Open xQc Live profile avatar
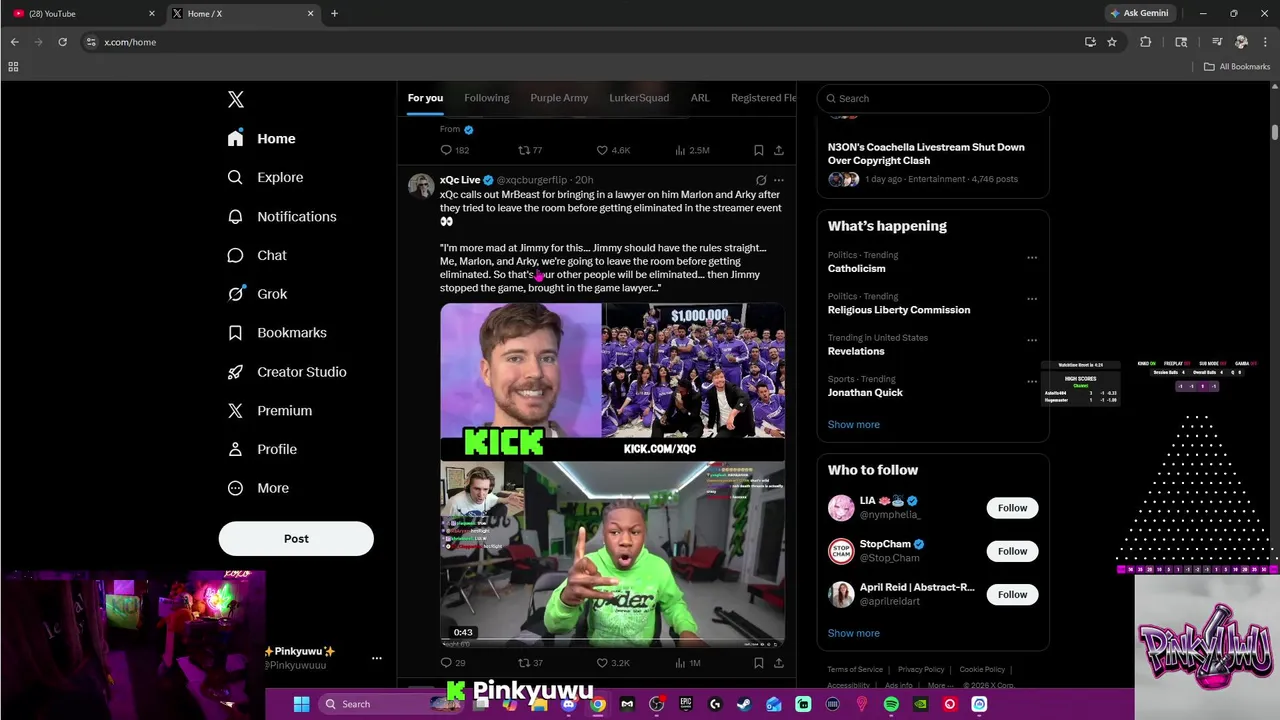Image resolution: width=1280 pixels, height=720 pixels. click(x=421, y=186)
